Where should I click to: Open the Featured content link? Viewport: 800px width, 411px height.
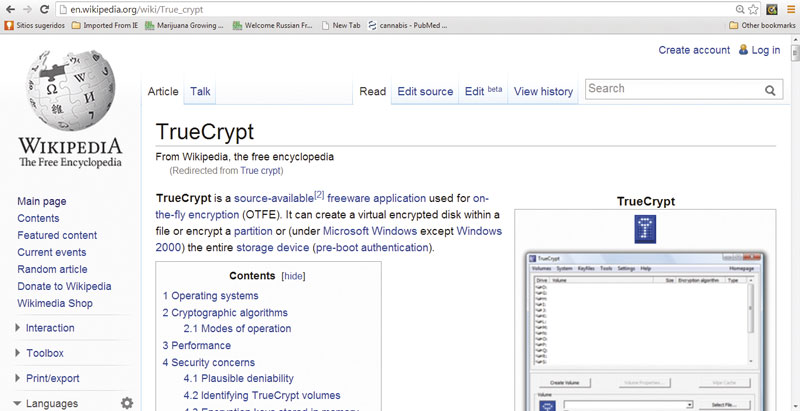(x=57, y=235)
